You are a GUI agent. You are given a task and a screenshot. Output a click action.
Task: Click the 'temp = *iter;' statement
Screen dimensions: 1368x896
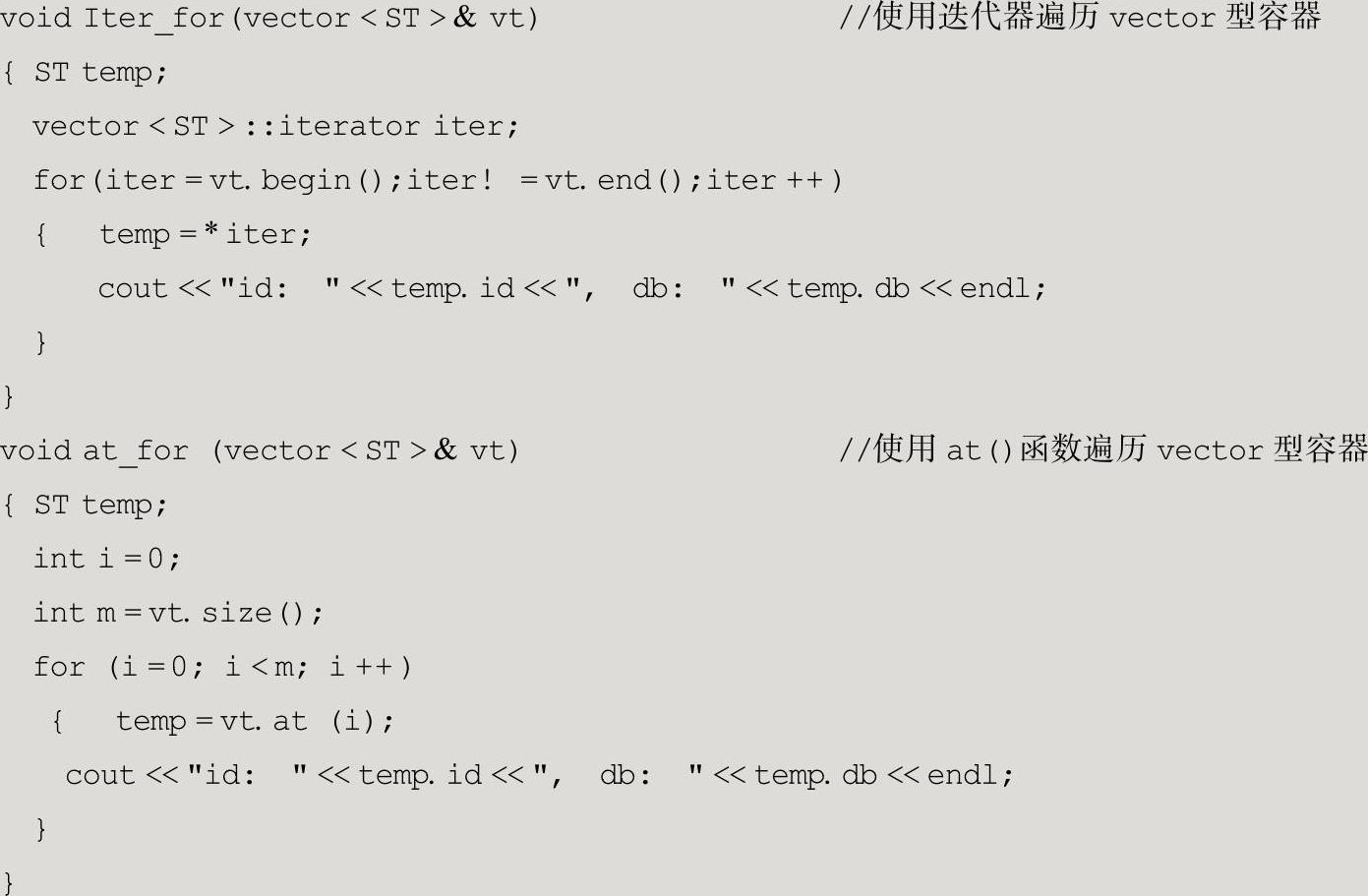(205, 235)
